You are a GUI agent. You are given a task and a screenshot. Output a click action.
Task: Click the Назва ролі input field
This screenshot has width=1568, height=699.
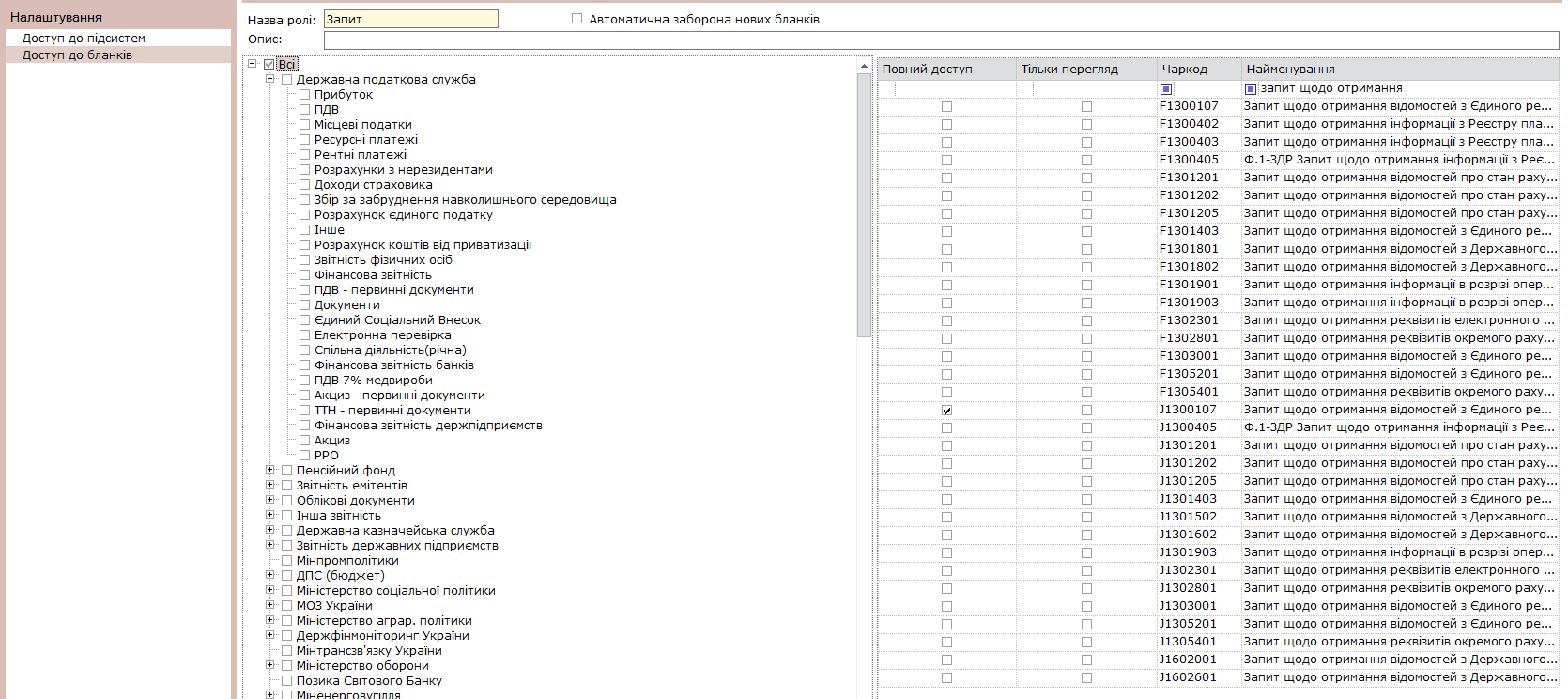410,20
